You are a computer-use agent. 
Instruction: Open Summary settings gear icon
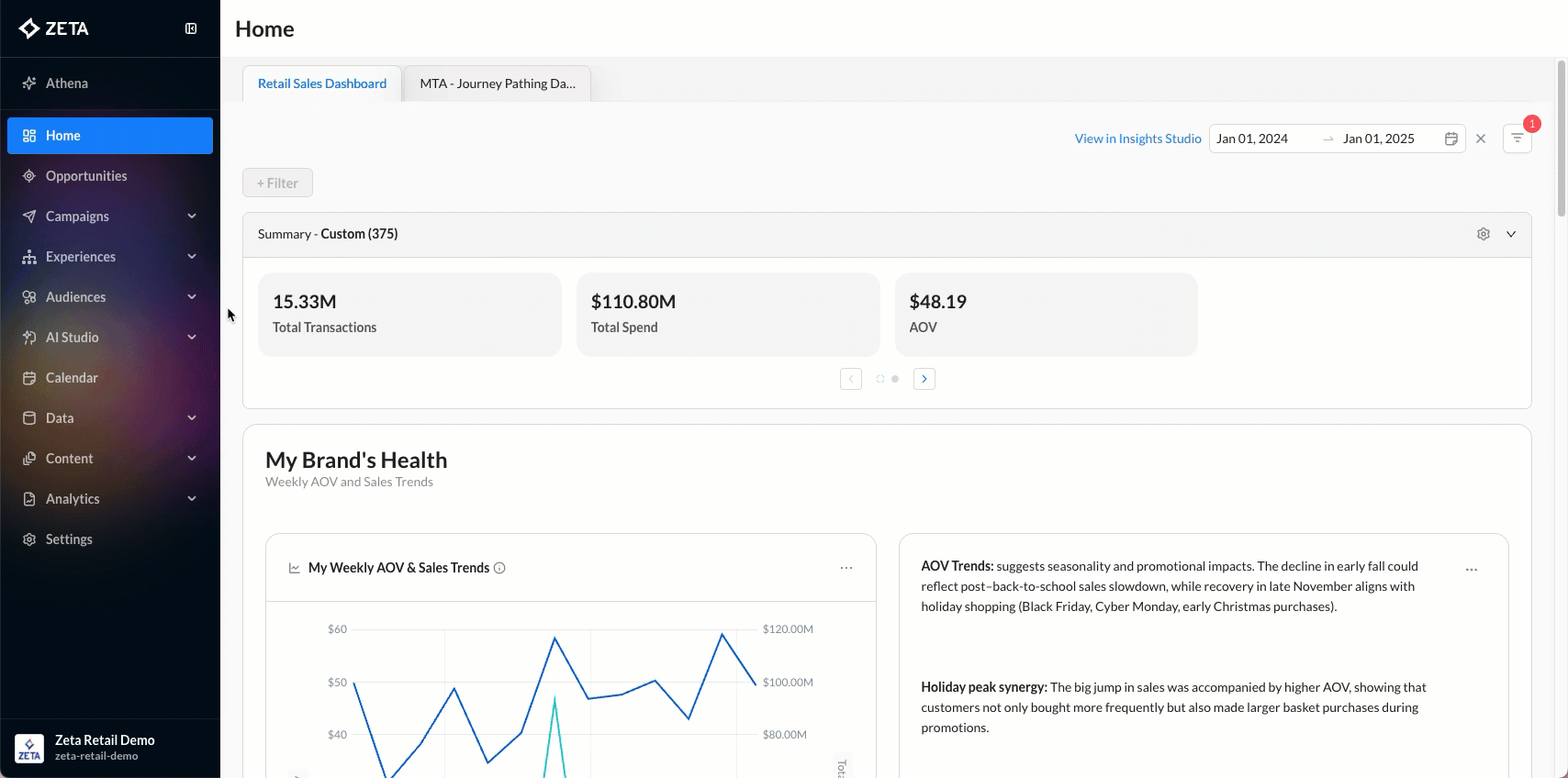point(1484,234)
